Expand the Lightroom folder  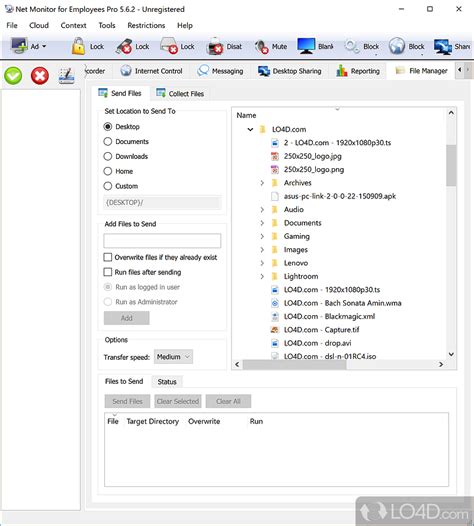pyautogui.click(x=262, y=276)
